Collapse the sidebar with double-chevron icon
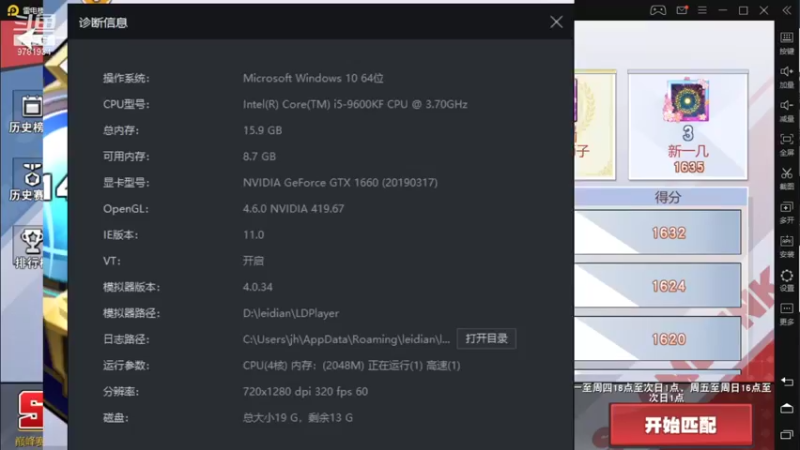 (786, 10)
